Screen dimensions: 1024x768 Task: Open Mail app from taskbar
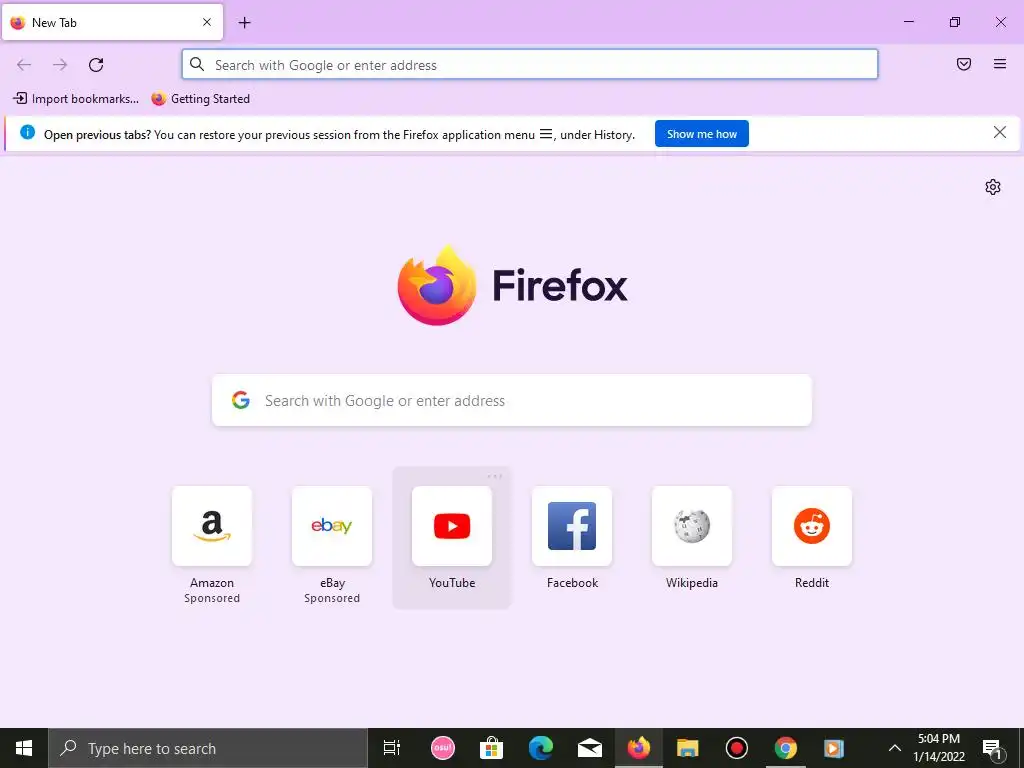coord(590,748)
